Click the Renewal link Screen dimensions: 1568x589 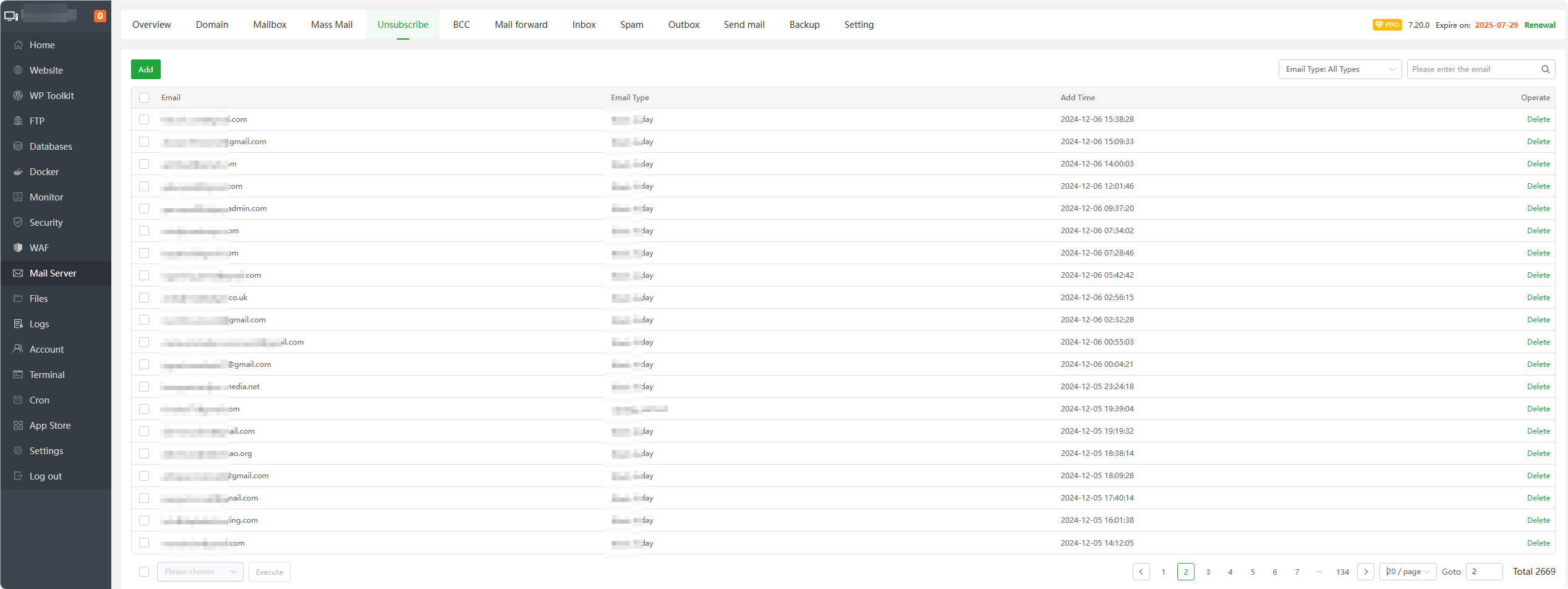[1540, 25]
